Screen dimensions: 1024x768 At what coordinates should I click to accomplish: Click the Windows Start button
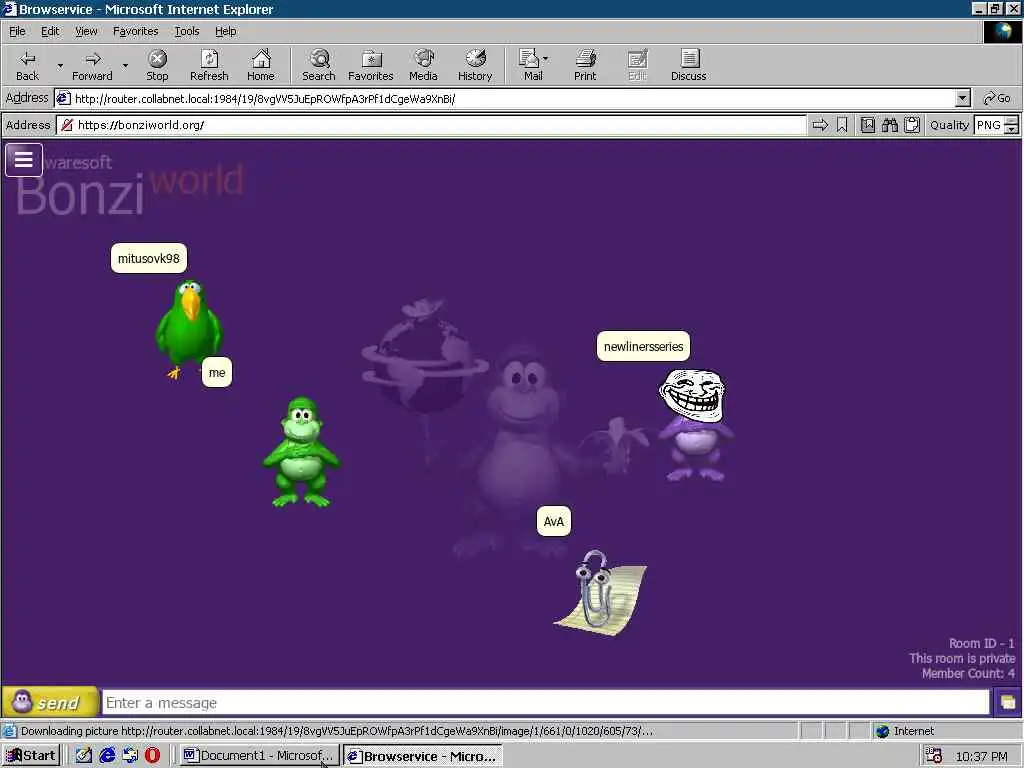click(31, 756)
